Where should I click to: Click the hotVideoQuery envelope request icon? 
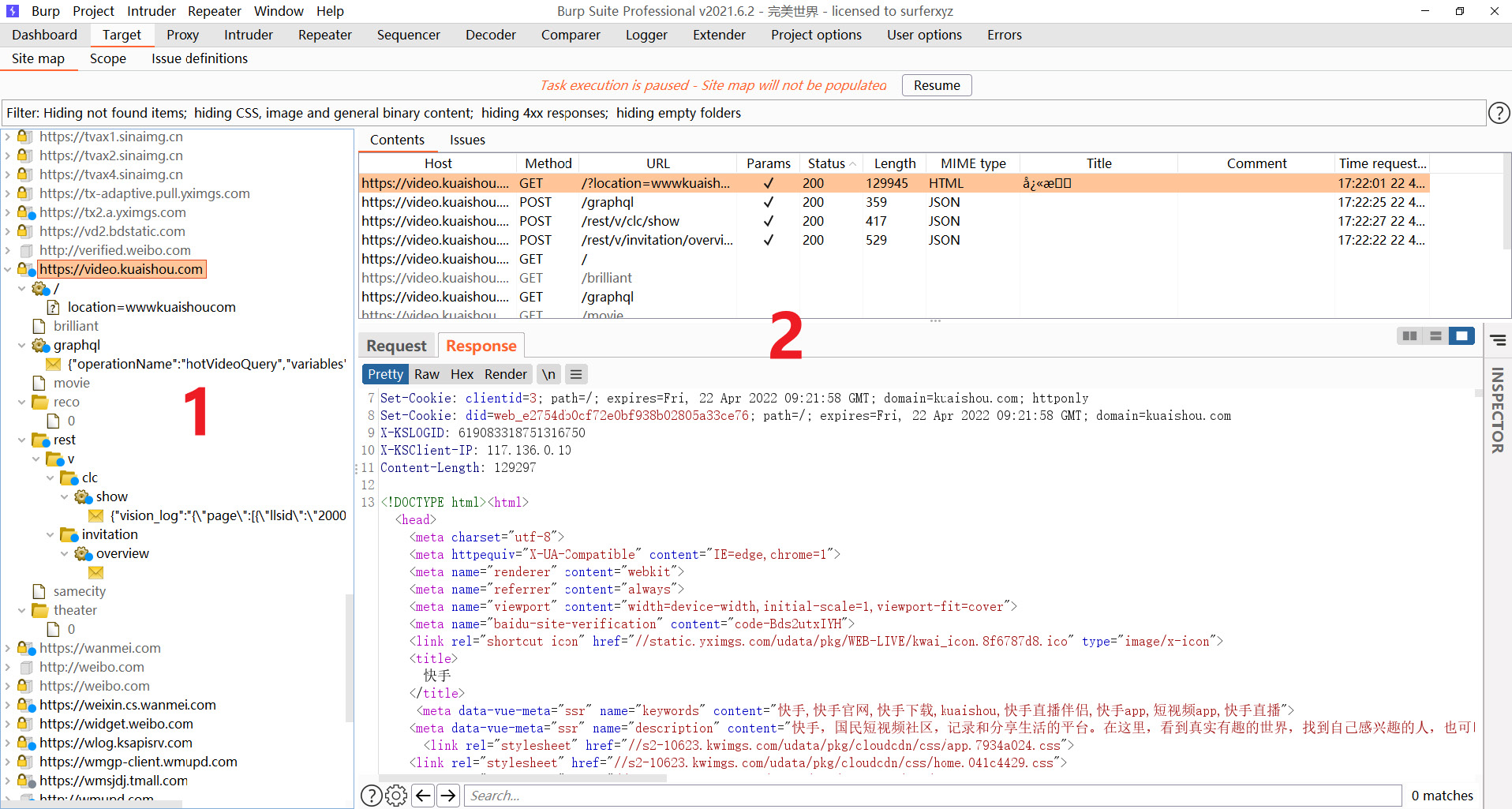coord(54,364)
